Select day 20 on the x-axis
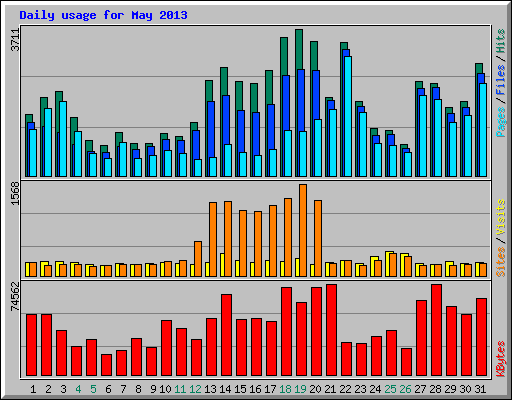This screenshot has height=400, width=512. [315, 389]
